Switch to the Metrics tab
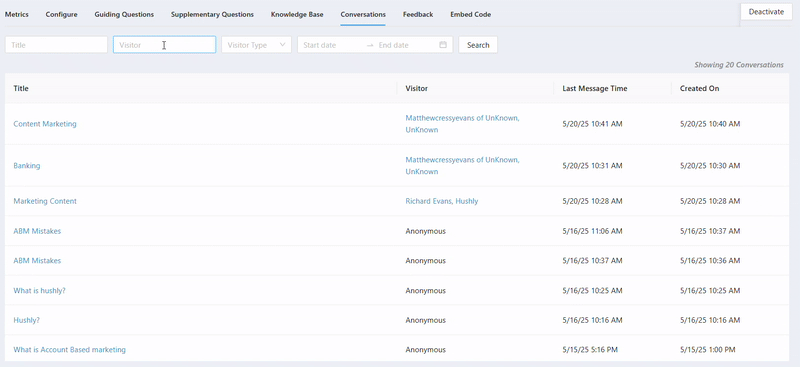Viewport: 800px width, 367px height. pyautogui.click(x=17, y=14)
